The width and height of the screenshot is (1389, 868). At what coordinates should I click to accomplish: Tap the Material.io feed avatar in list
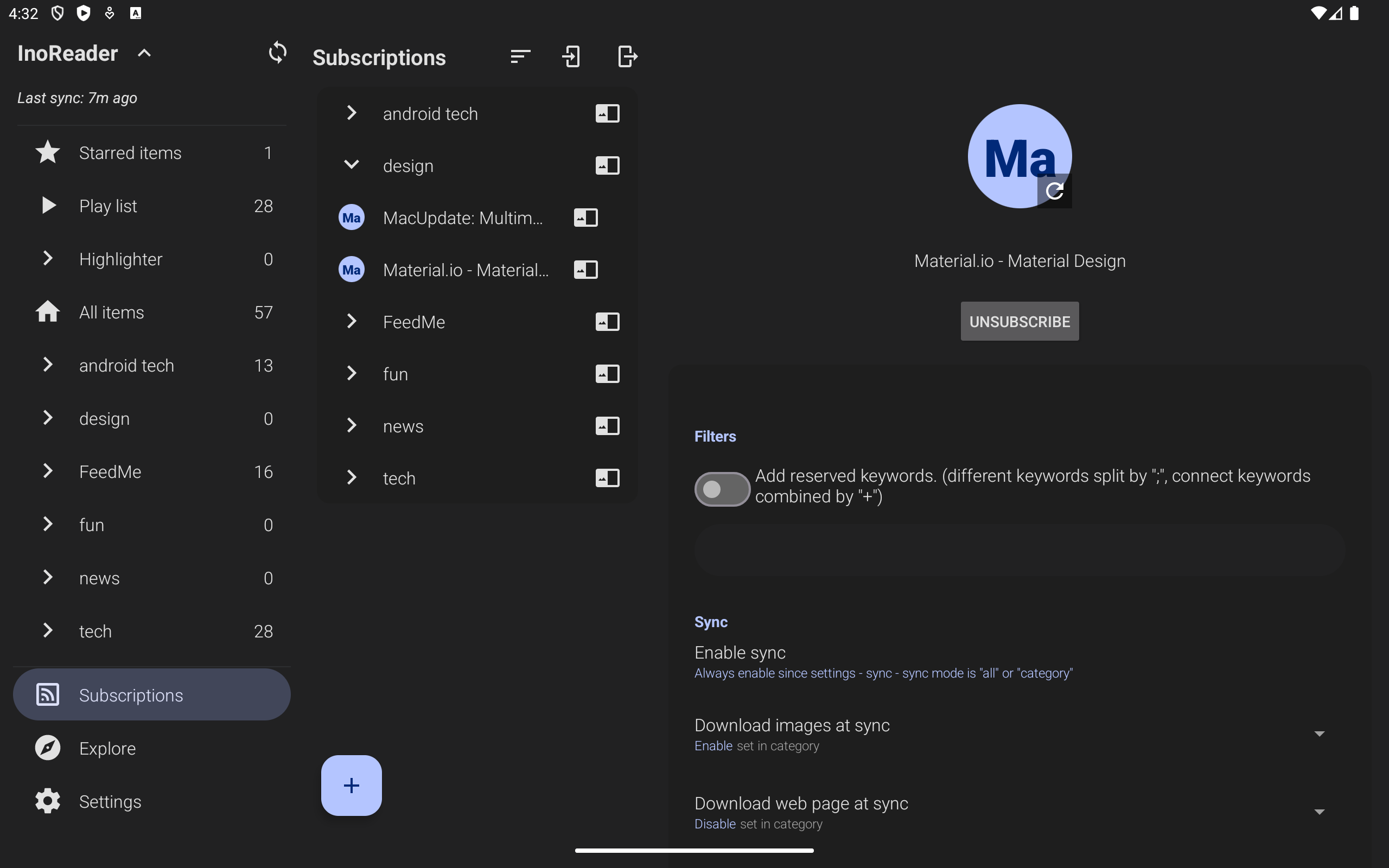(x=351, y=270)
